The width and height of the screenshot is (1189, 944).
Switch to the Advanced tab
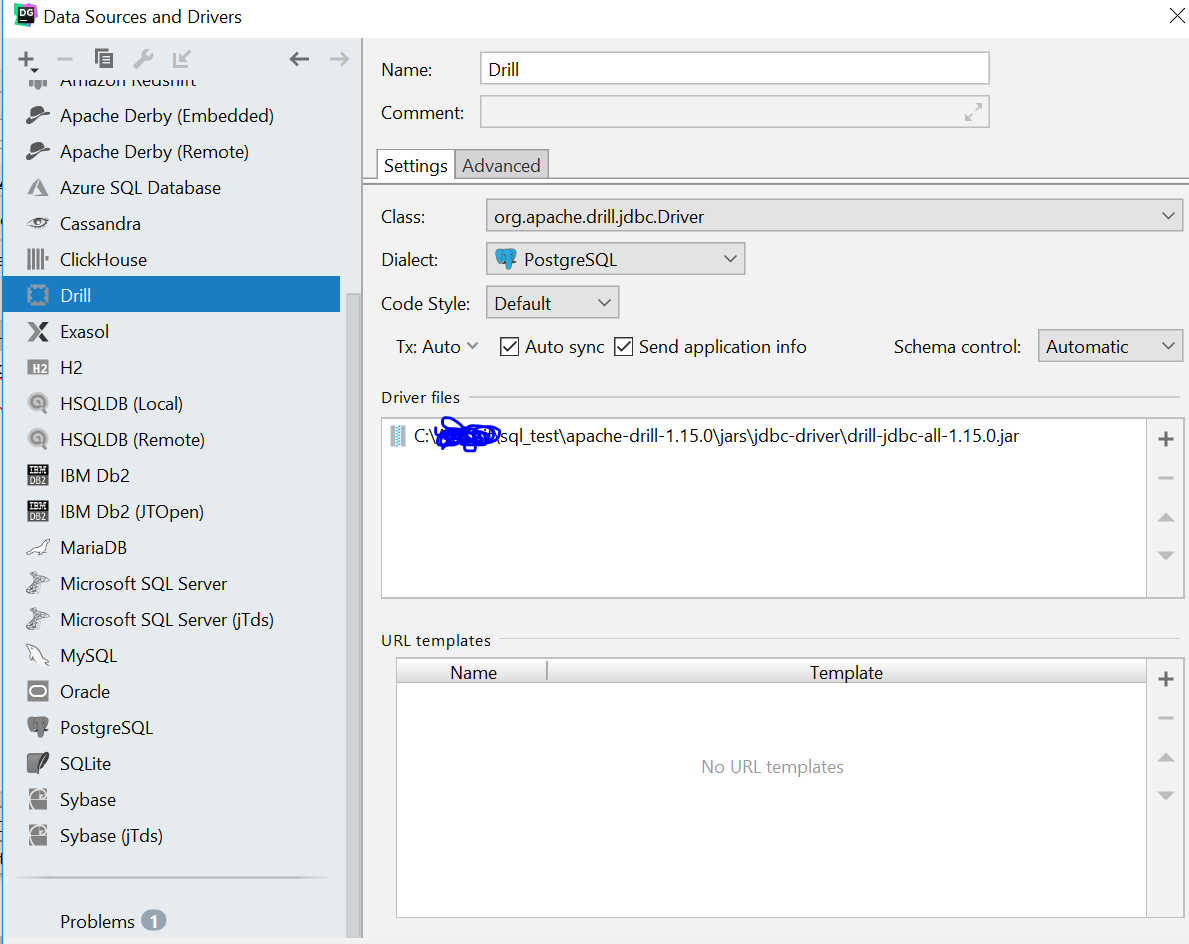point(501,165)
